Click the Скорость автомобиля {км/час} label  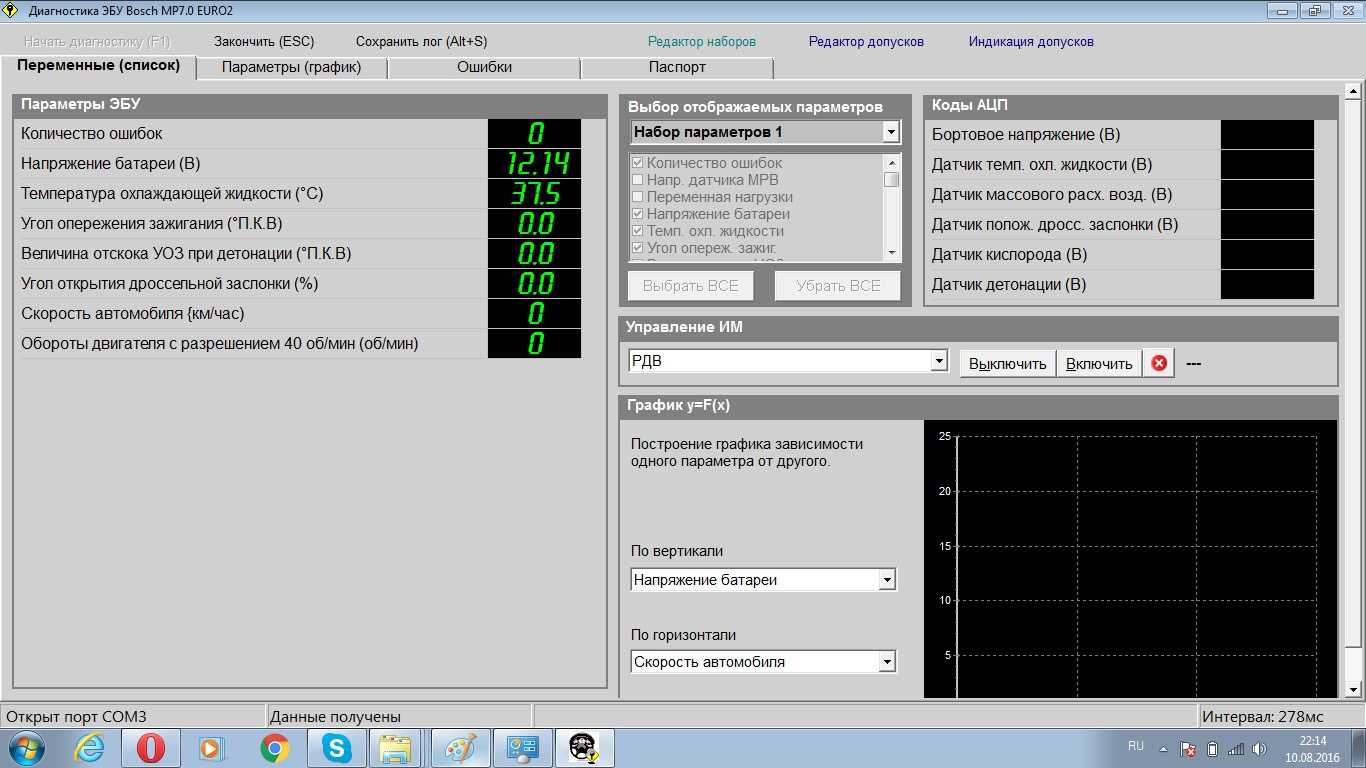(133, 314)
